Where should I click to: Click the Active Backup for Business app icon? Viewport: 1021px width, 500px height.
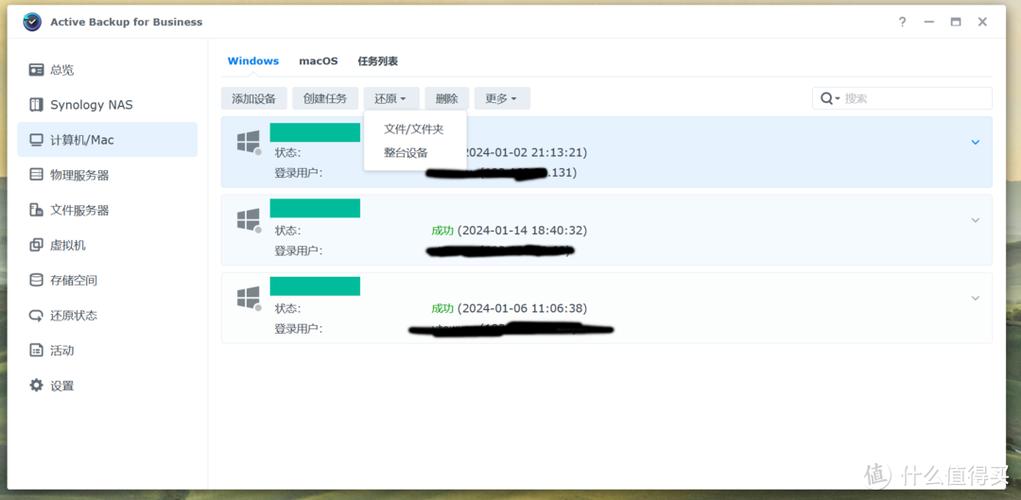click(32, 21)
